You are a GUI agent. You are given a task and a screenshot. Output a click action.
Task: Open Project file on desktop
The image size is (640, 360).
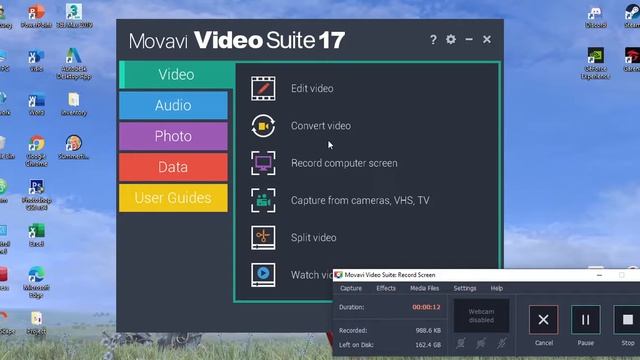[x=36, y=323]
